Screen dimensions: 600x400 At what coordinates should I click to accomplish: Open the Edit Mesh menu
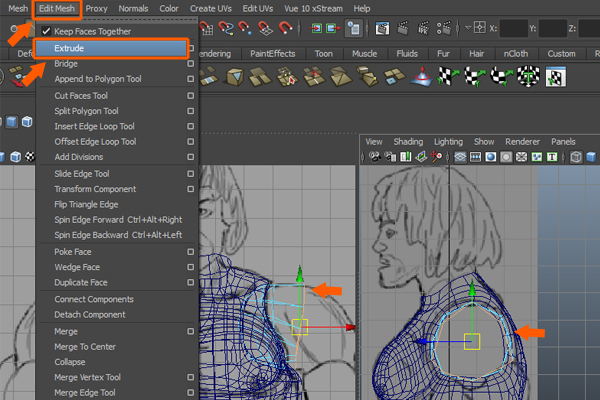click(x=56, y=8)
